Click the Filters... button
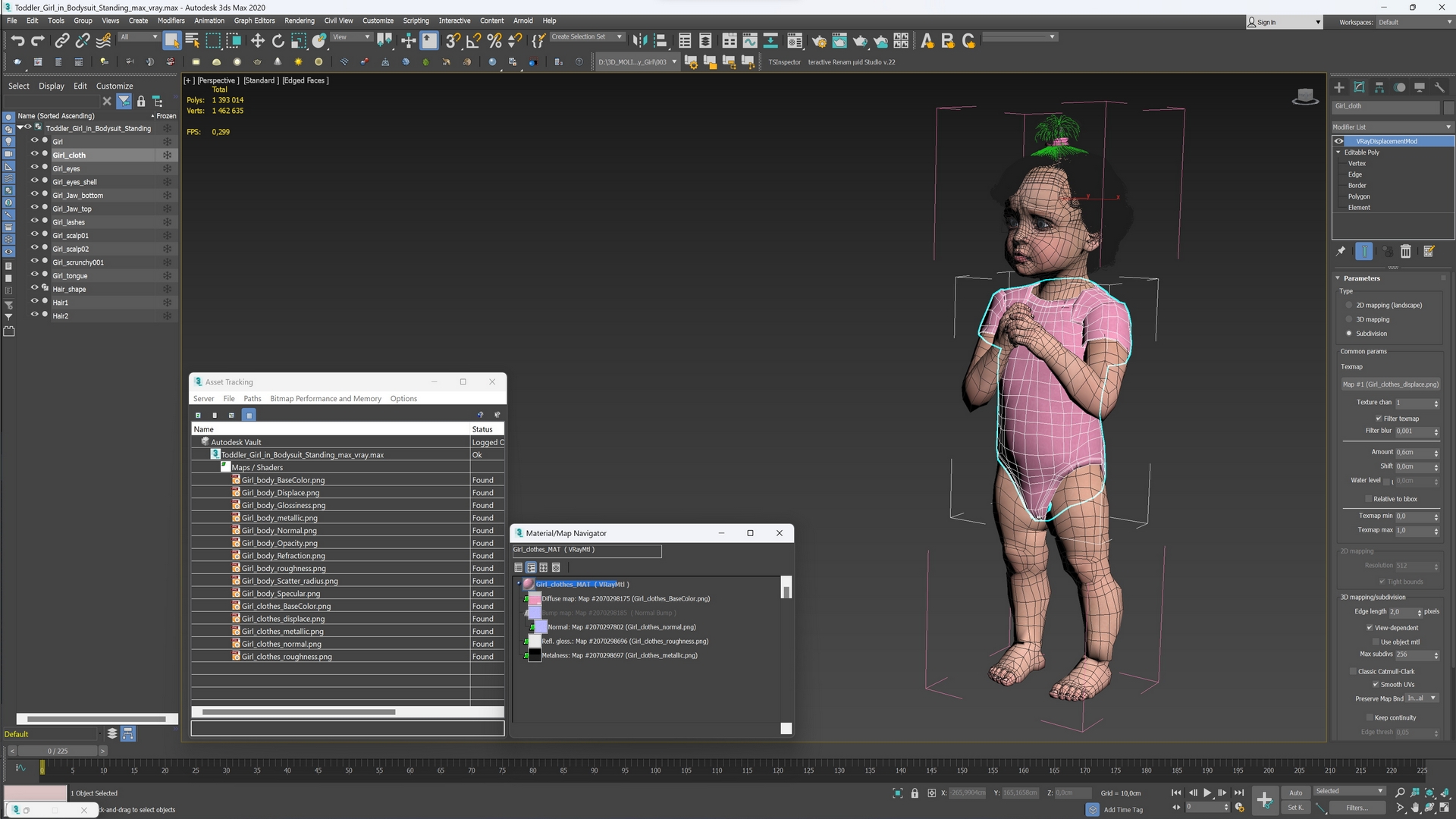Image resolution: width=1456 pixels, height=819 pixels. 1357,808
